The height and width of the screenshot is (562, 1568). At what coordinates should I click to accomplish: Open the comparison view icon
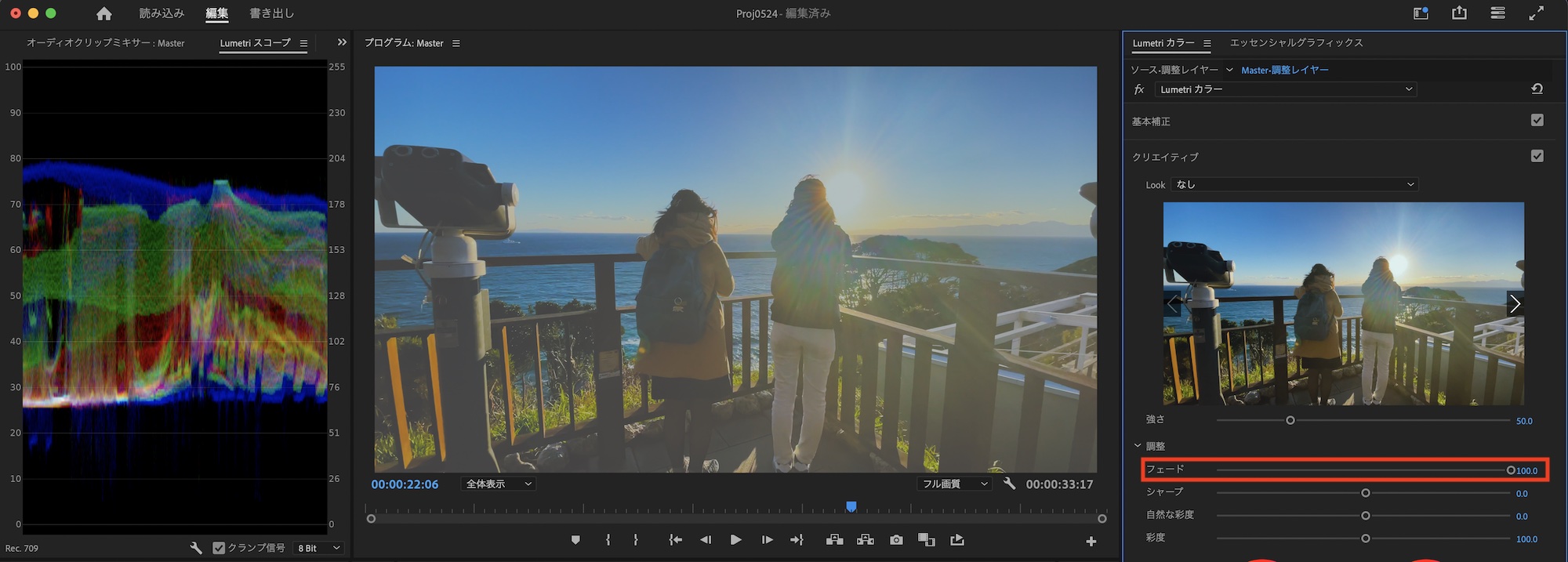point(927,540)
